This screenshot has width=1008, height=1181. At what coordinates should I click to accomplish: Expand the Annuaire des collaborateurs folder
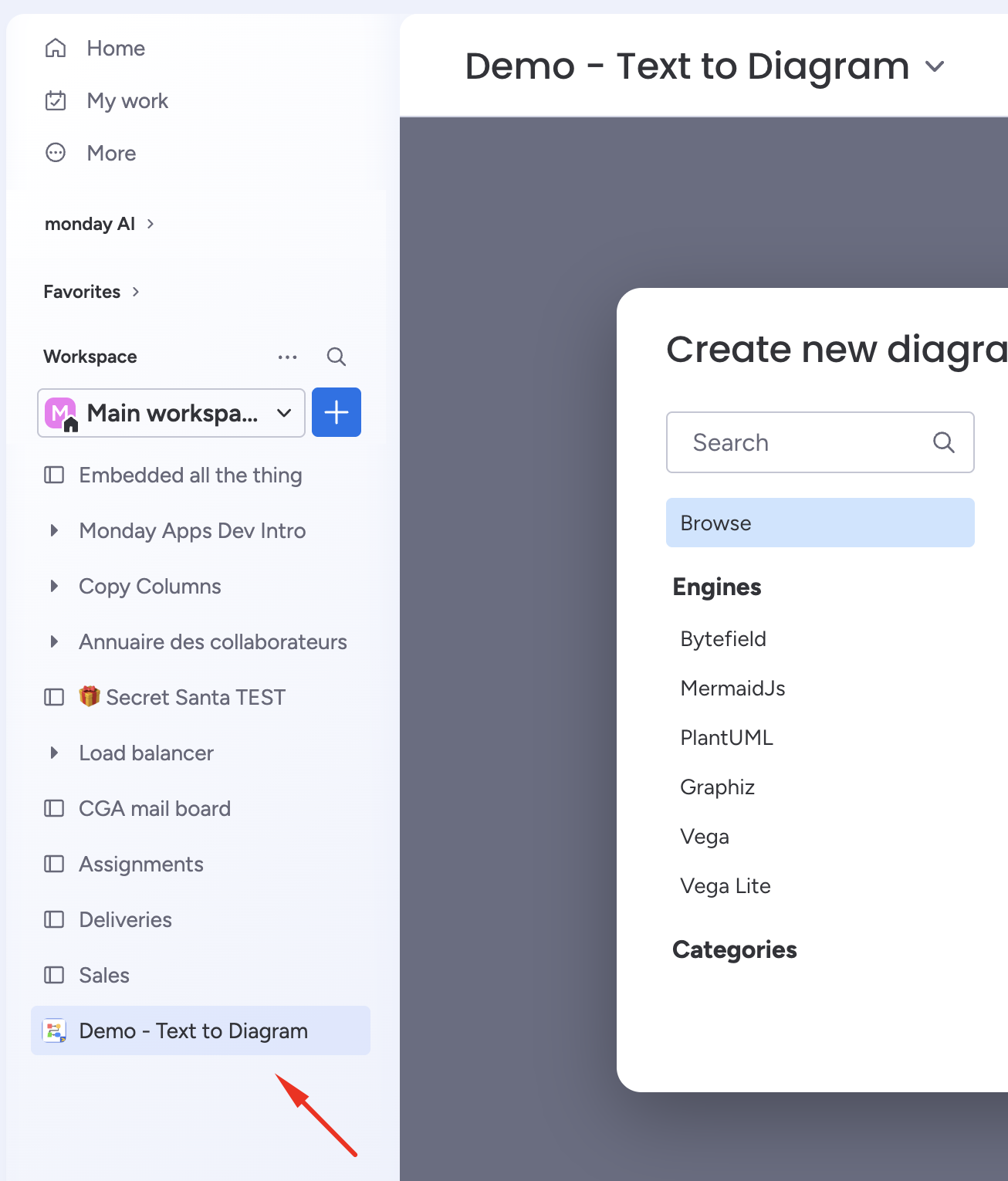[54, 641]
